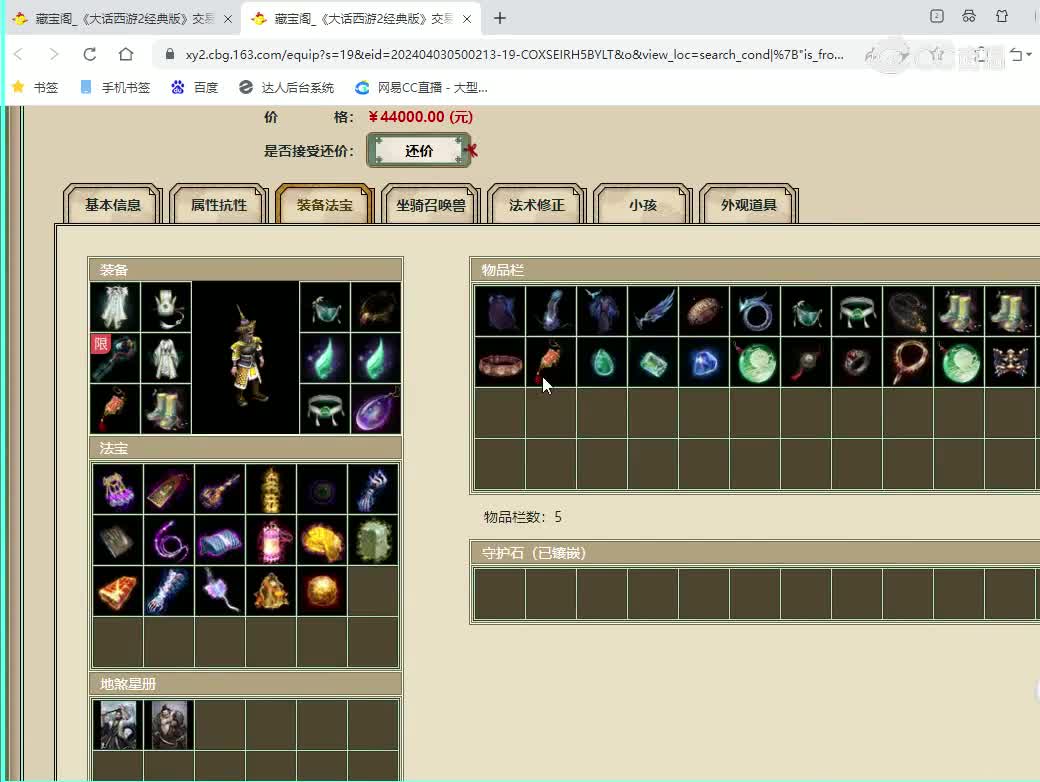Select the golden pagoda treasure in 法宝
Screen dimensions: 1040x782
[x=271, y=489]
